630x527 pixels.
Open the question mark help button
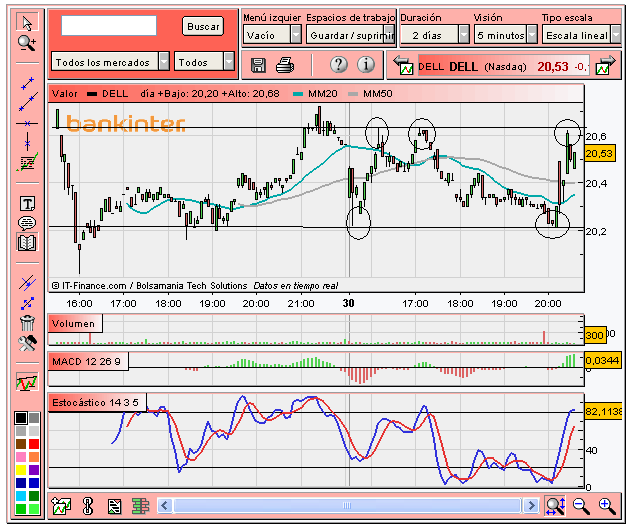click(339, 65)
